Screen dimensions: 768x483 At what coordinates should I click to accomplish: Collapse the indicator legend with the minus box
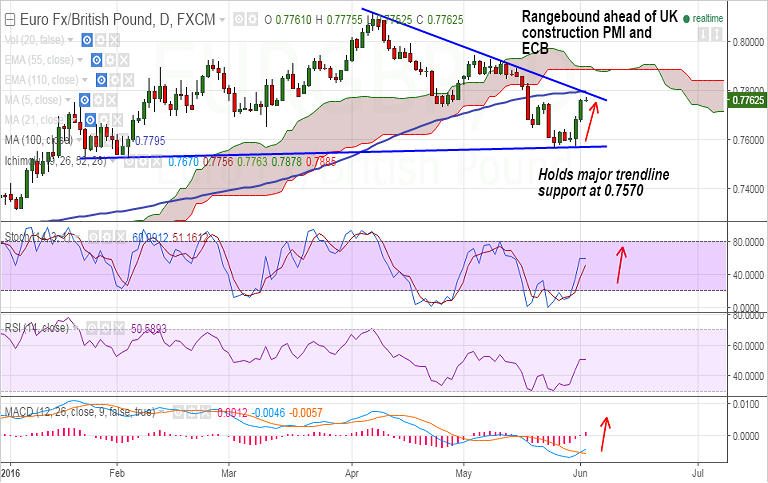[x=10, y=20]
